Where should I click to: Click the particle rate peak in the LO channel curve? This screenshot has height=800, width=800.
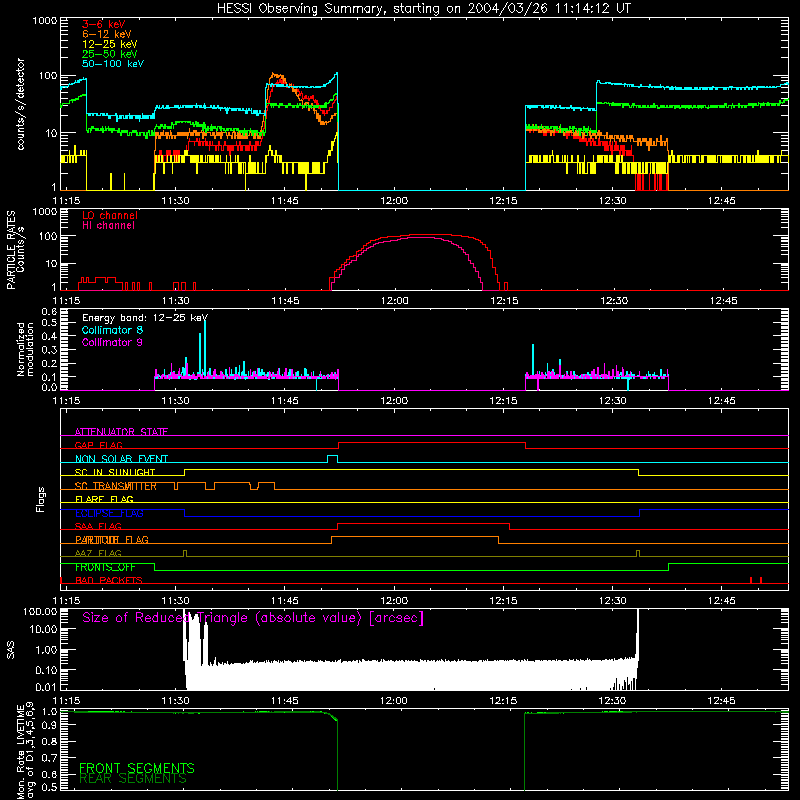429,235
